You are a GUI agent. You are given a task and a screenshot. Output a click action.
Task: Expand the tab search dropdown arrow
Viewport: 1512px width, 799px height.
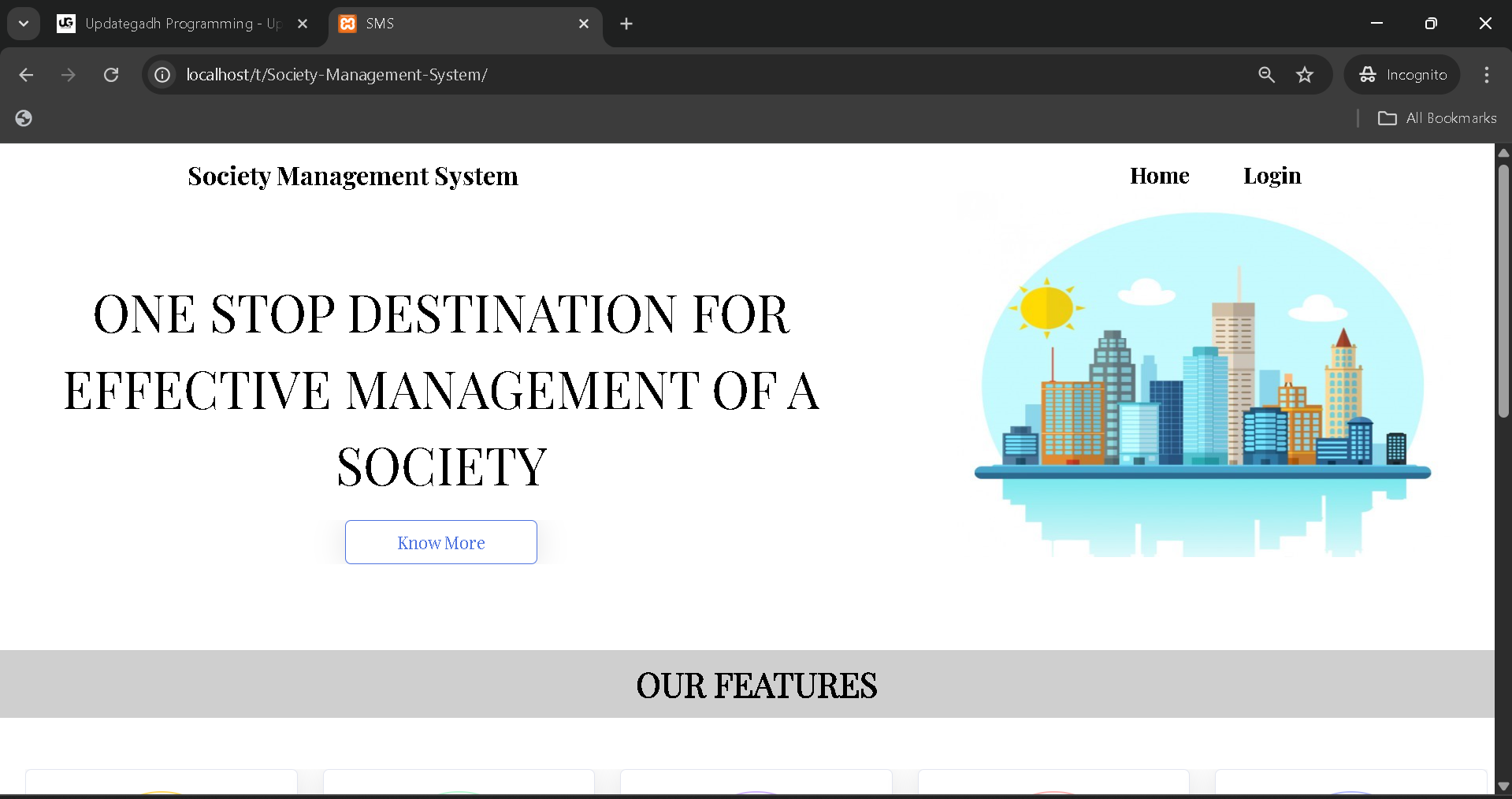[x=24, y=24]
